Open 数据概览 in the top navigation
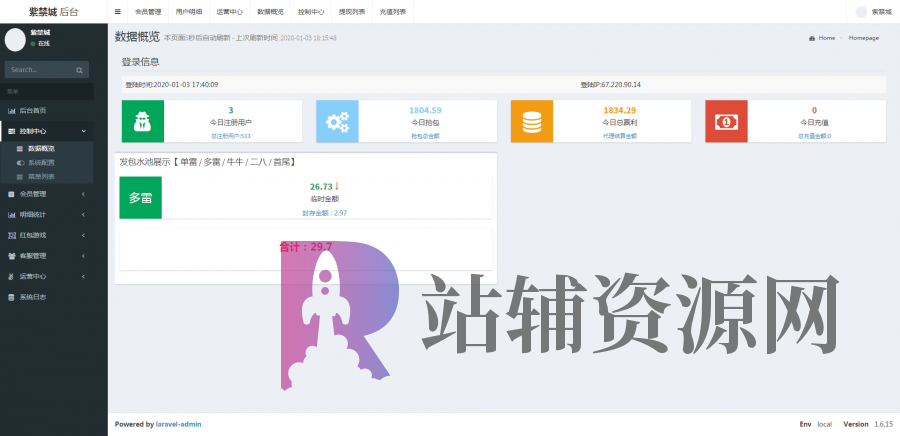This screenshot has height=436, width=900. pyautogui.click(x=270, y=11)
